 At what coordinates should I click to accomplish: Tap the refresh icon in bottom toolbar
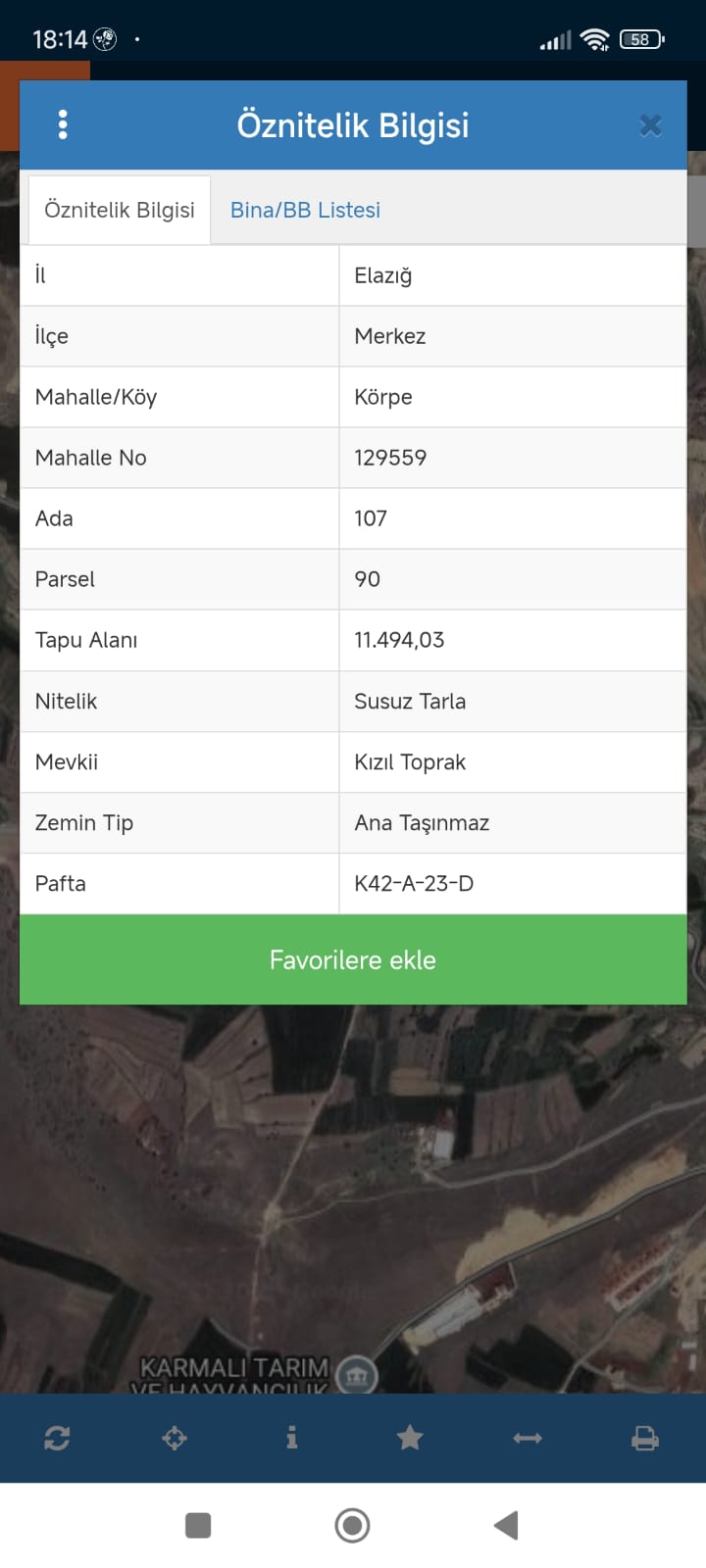click(x=57, y=1438)
